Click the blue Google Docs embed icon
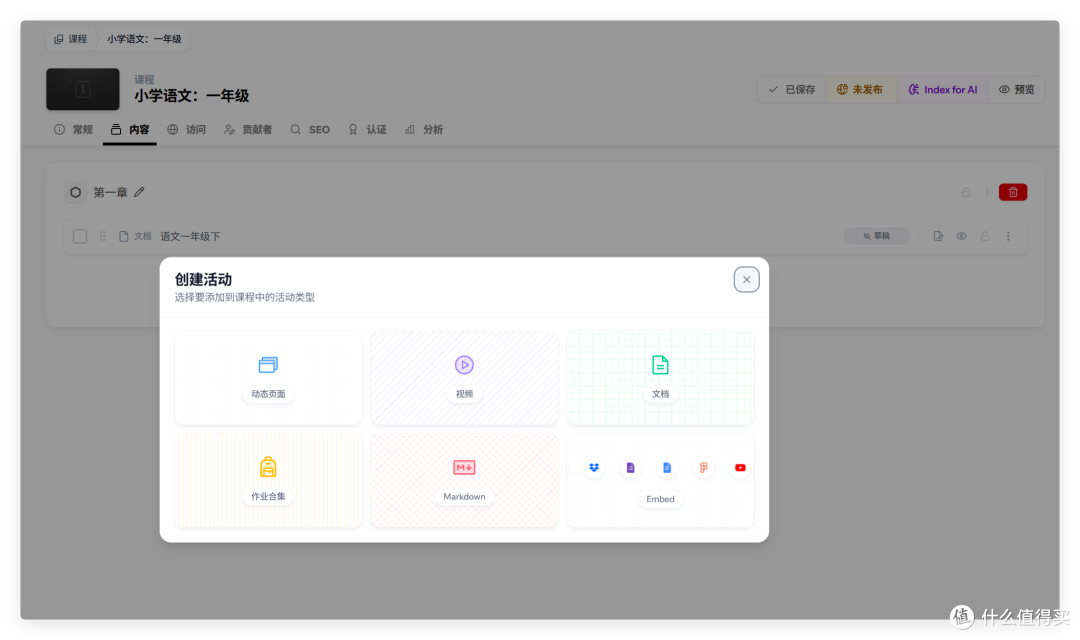Image resolution: width=1080 pixels, height=640 pixels. [x=667, y=468]
